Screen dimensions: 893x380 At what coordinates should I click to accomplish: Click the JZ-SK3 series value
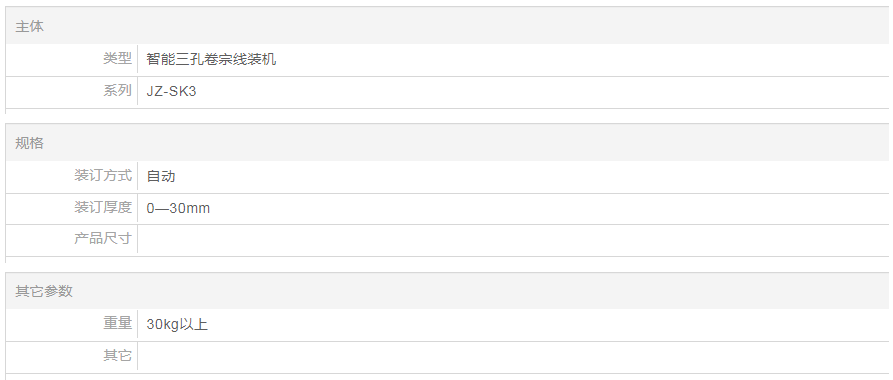point(171,91)
